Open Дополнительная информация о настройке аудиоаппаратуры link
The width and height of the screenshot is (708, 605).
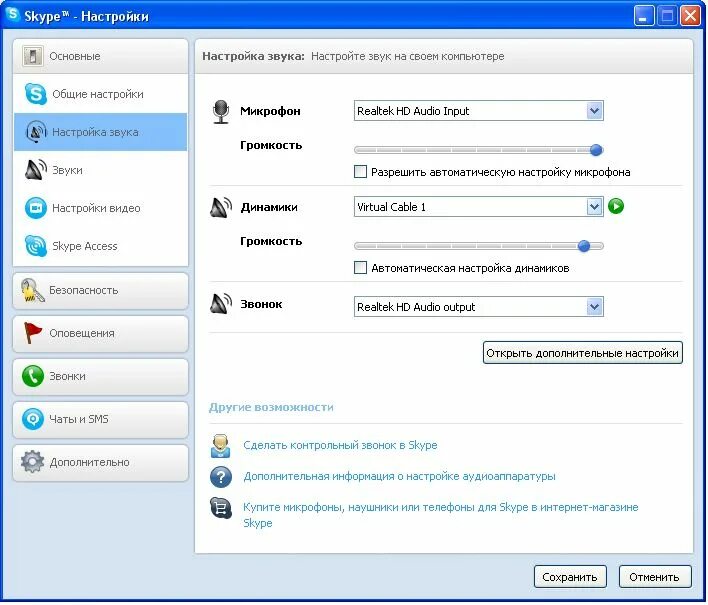[x=399, y=476]
